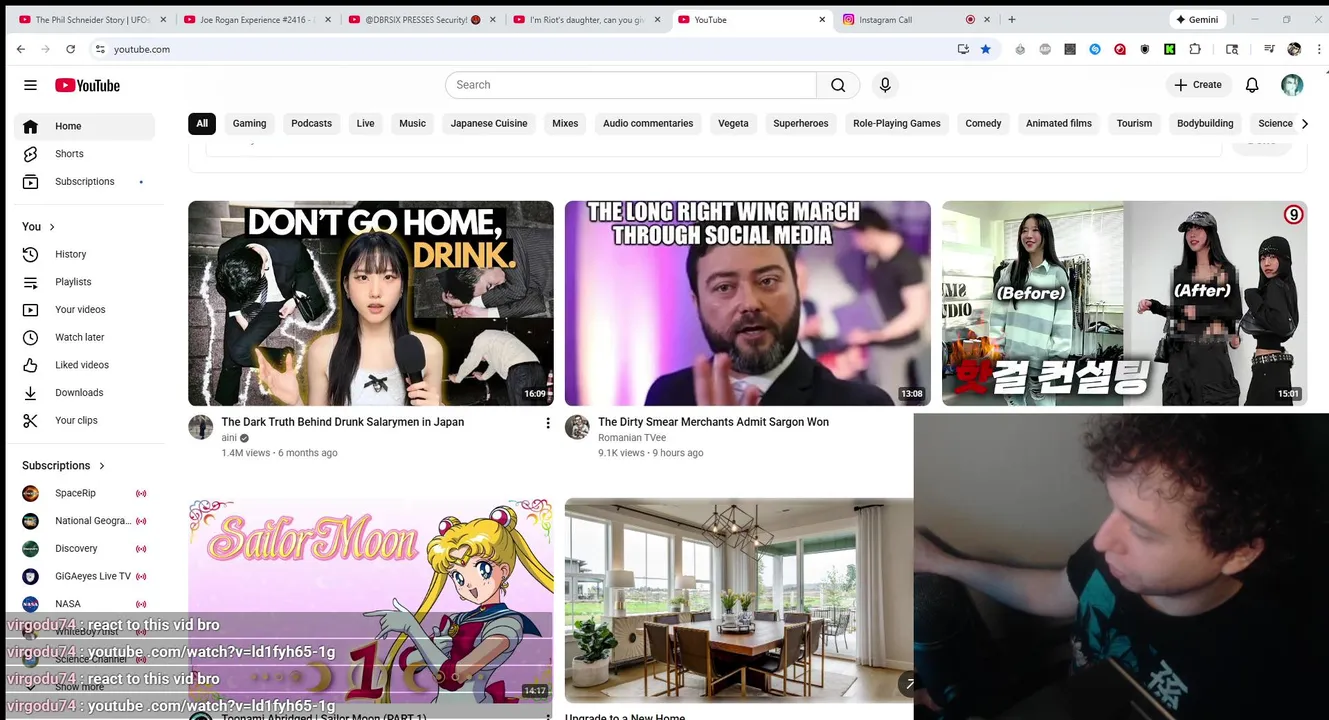1329x720 pixels.
Task: Open the Create dropdown
Action: click(x=1198, y=85)
